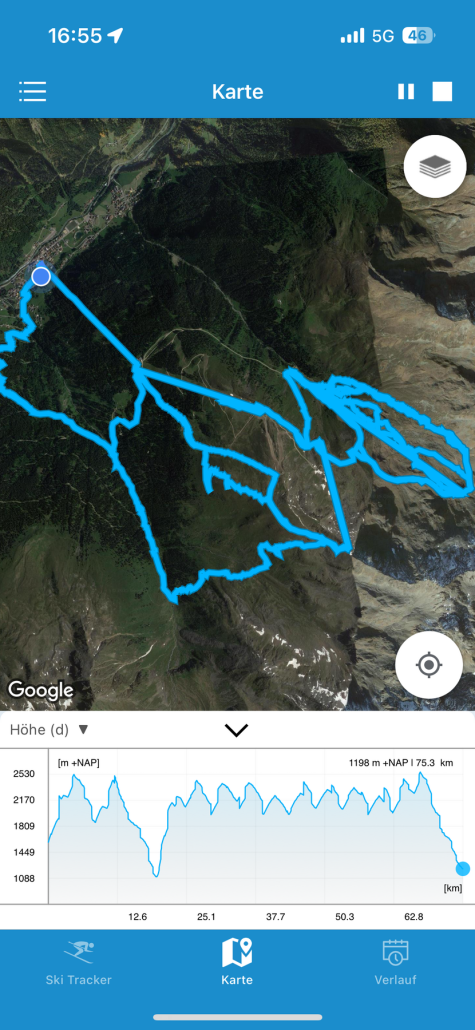Tap the location arrow in status bar
Viewport: 475px width, 1030px height.
pos(116,35)
